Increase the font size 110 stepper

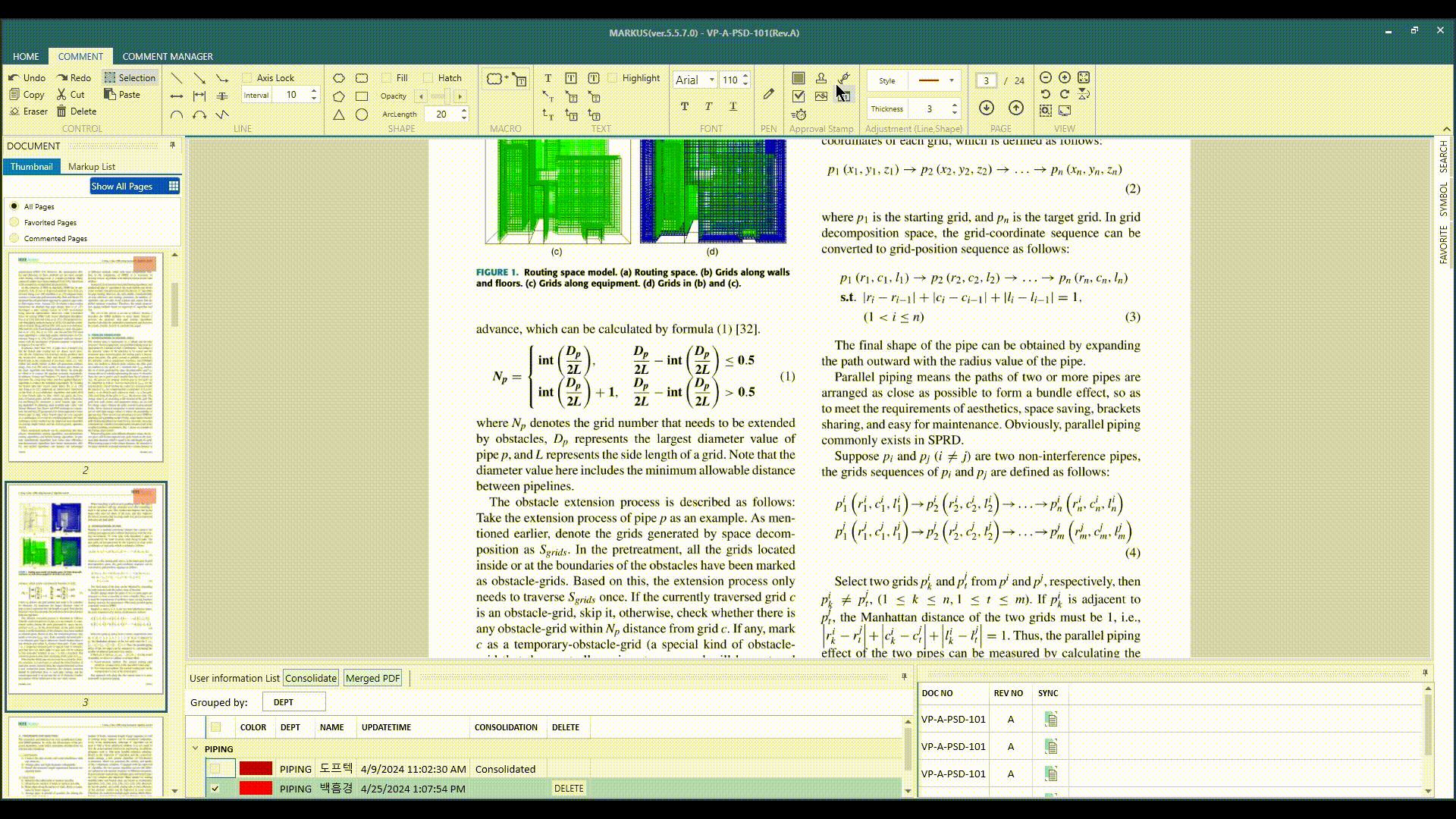(746, 76)
